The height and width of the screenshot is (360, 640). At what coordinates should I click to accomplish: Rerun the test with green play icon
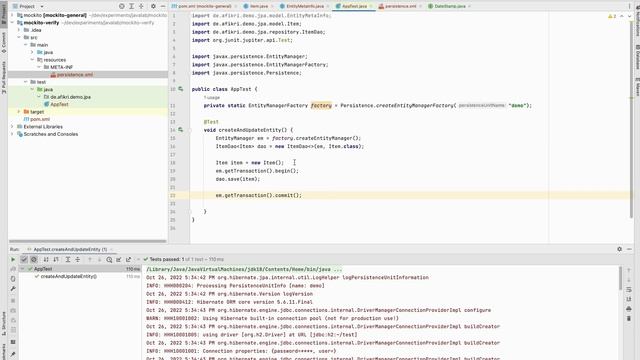[x=13, y=260]
